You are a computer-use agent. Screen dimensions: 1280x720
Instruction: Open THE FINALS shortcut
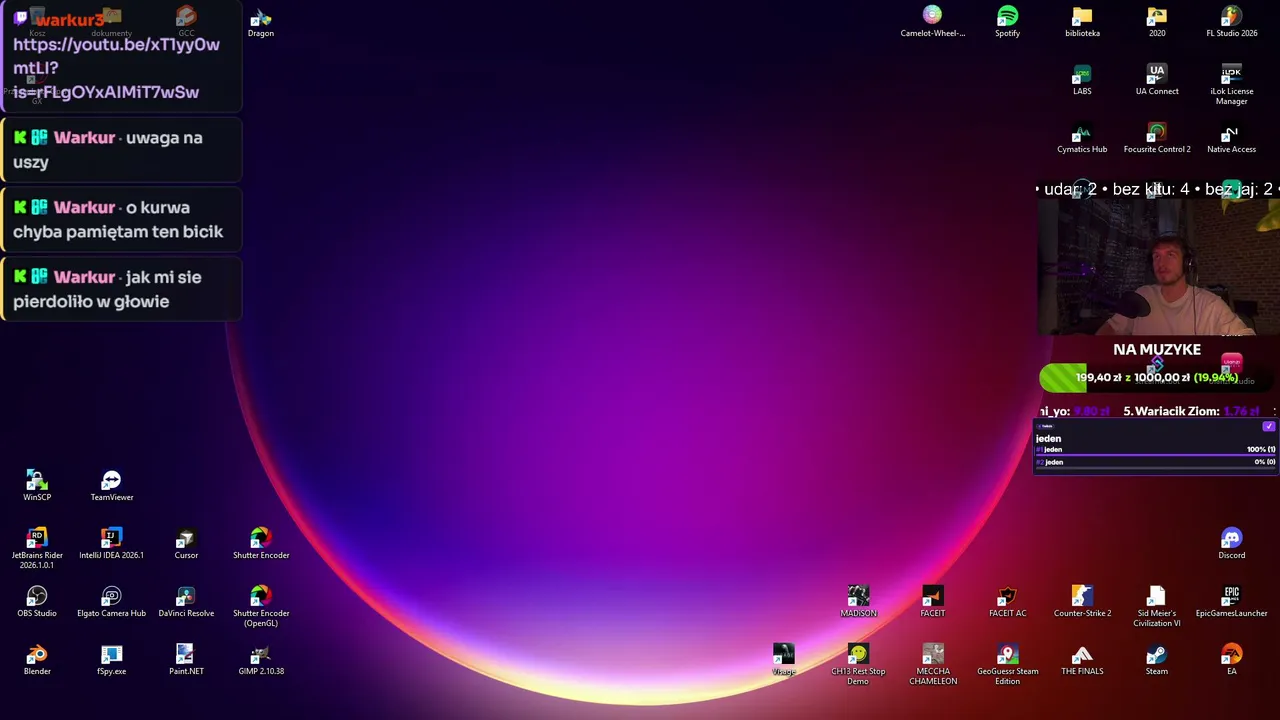[1082, 660]
